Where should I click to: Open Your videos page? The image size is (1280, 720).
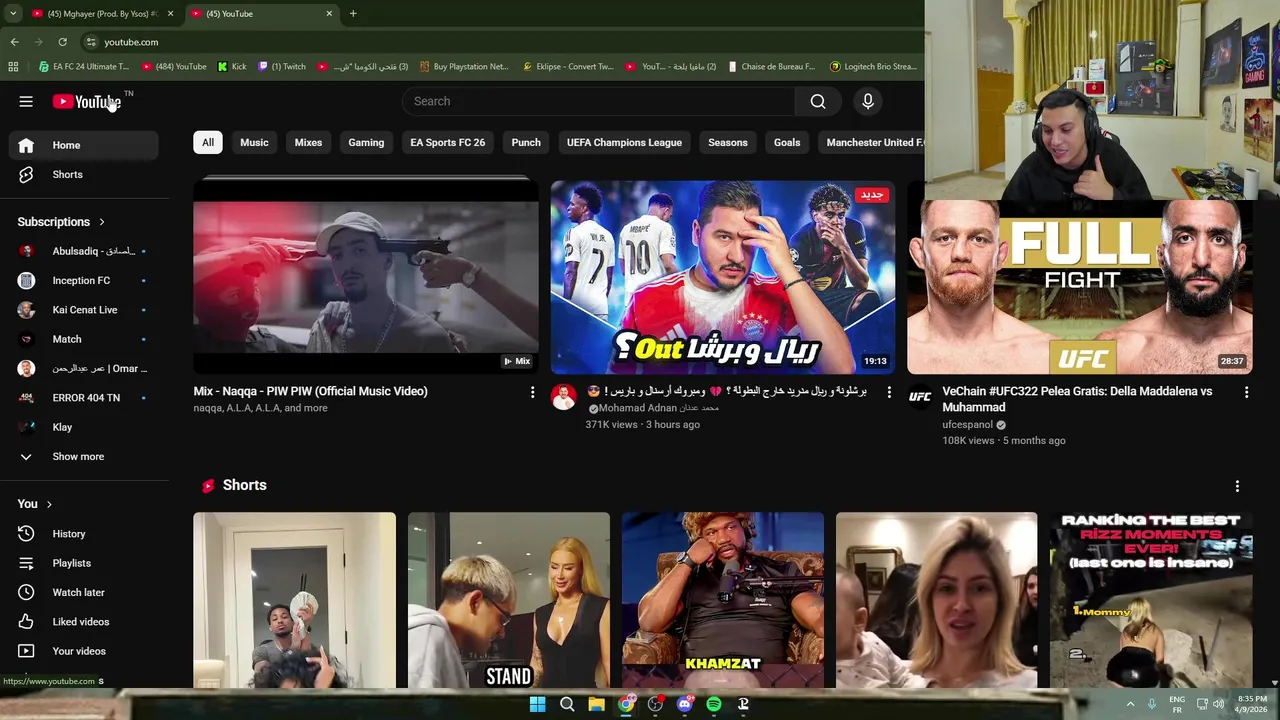point(84,651)
